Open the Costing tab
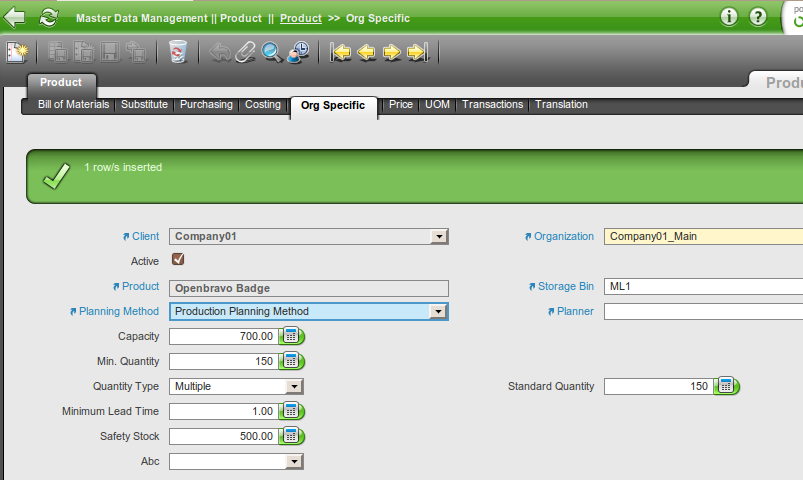 coord(263,105)
